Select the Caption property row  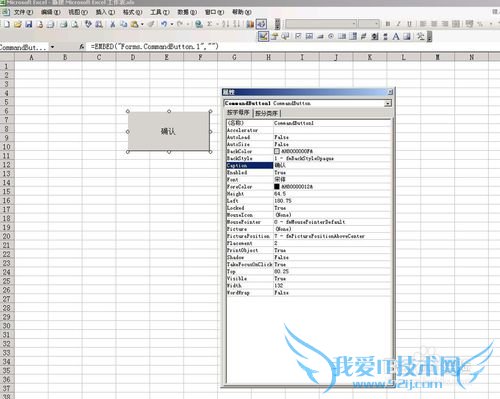pos(309,165)
